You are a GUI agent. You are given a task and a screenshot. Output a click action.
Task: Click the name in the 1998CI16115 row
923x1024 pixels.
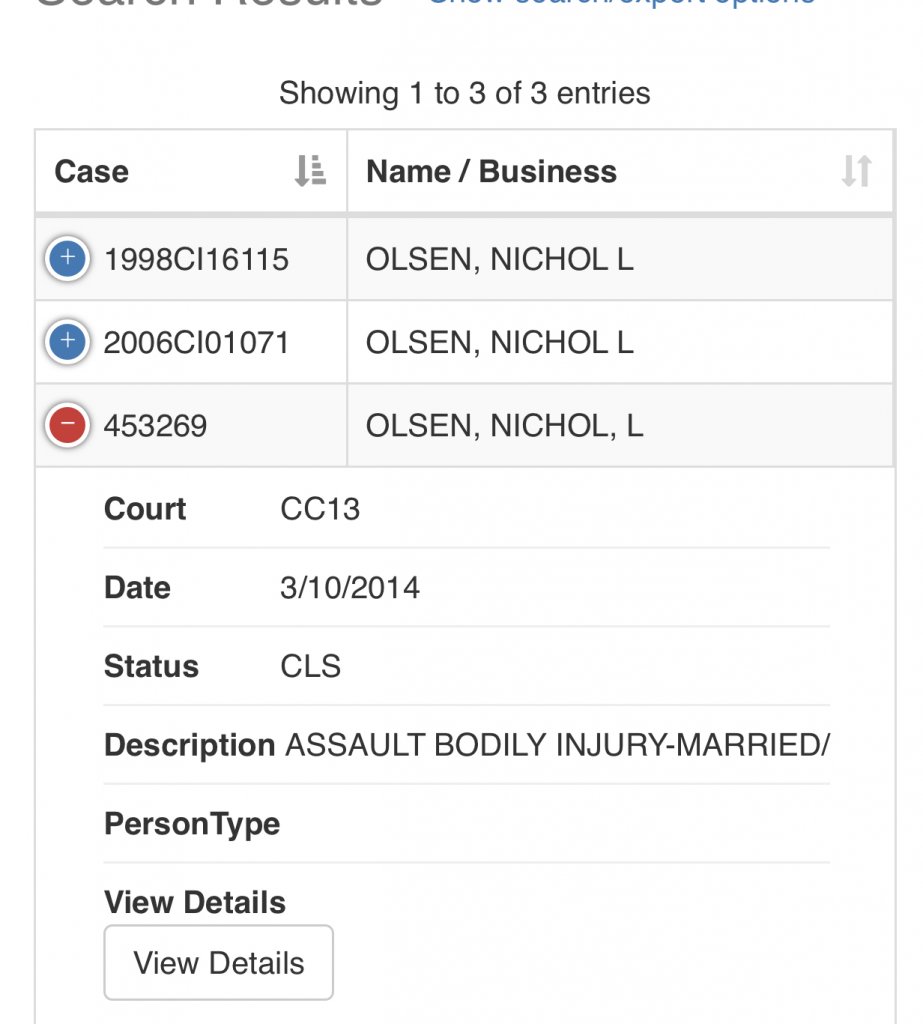(499, 260)
